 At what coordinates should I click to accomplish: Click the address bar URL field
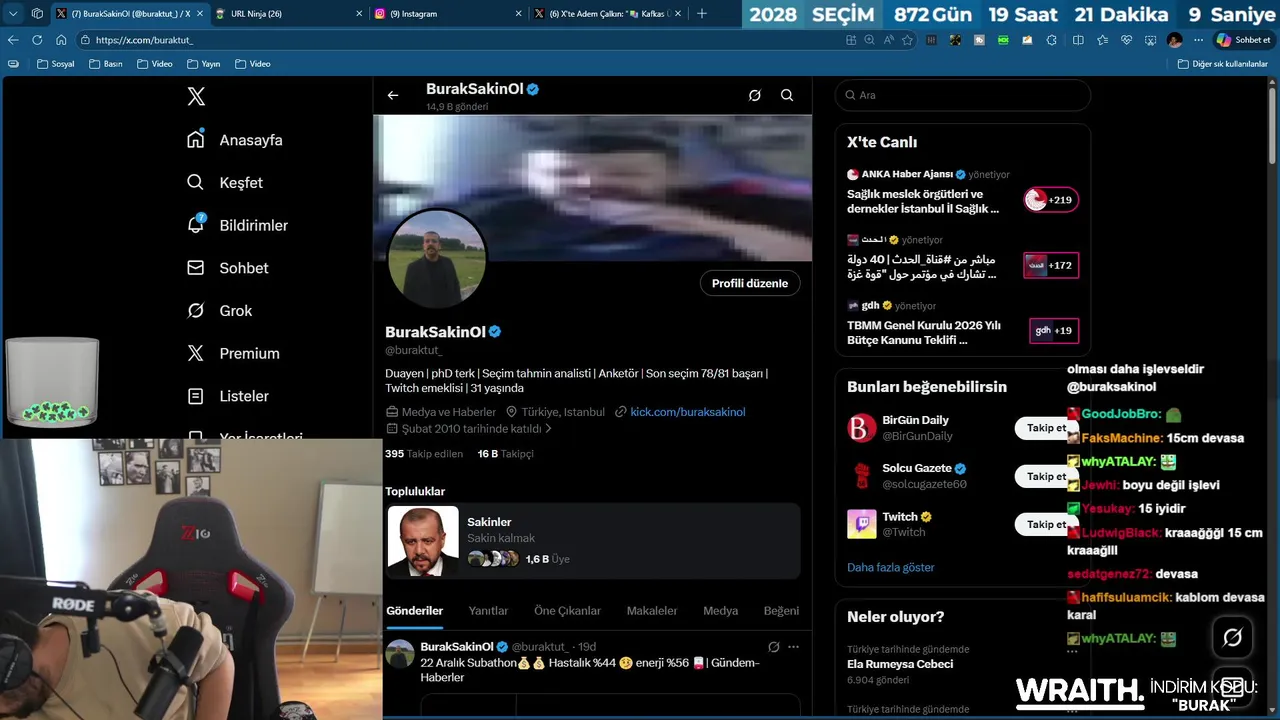point(460,40)
